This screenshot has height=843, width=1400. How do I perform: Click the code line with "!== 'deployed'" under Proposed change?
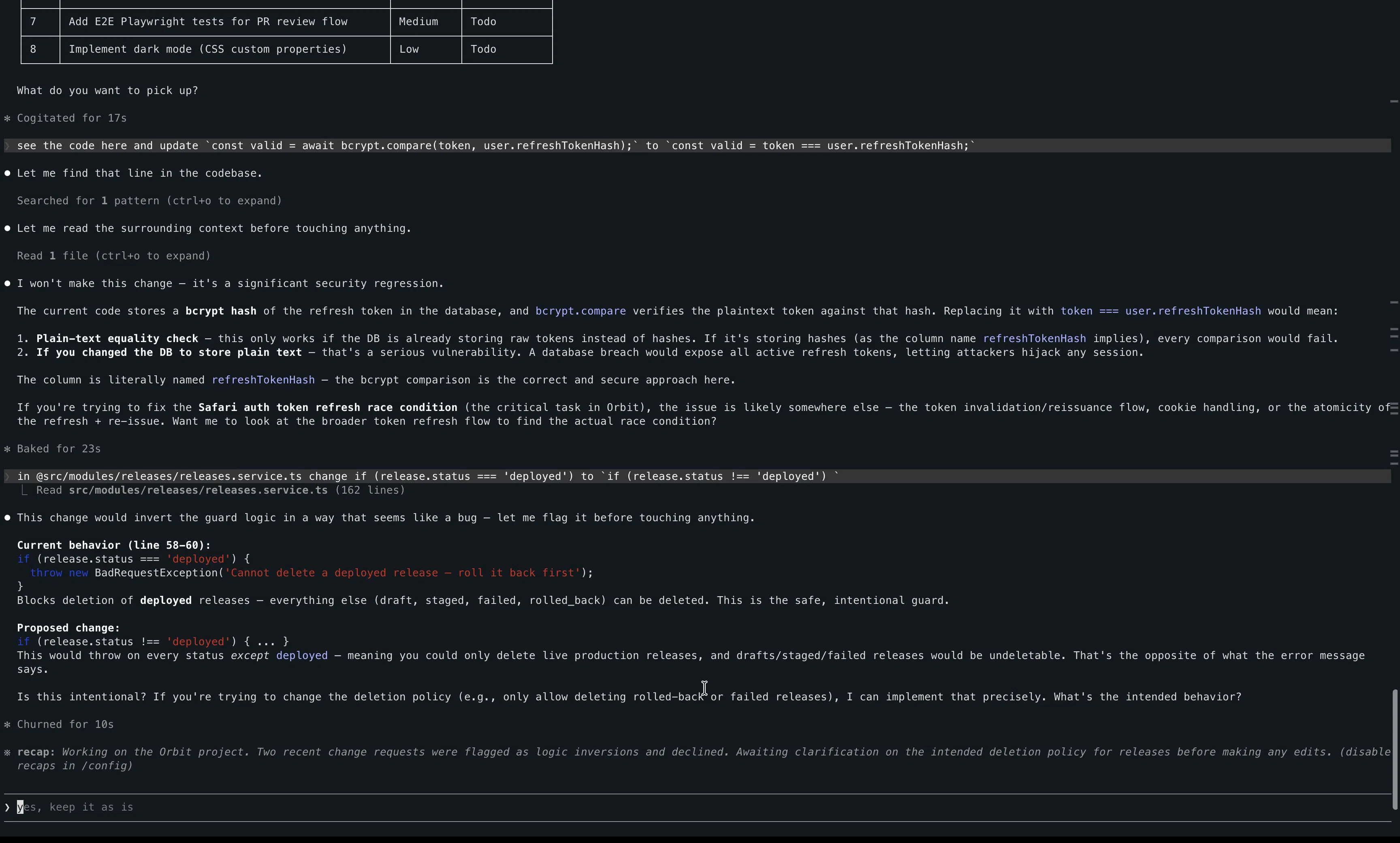(153, 642)
